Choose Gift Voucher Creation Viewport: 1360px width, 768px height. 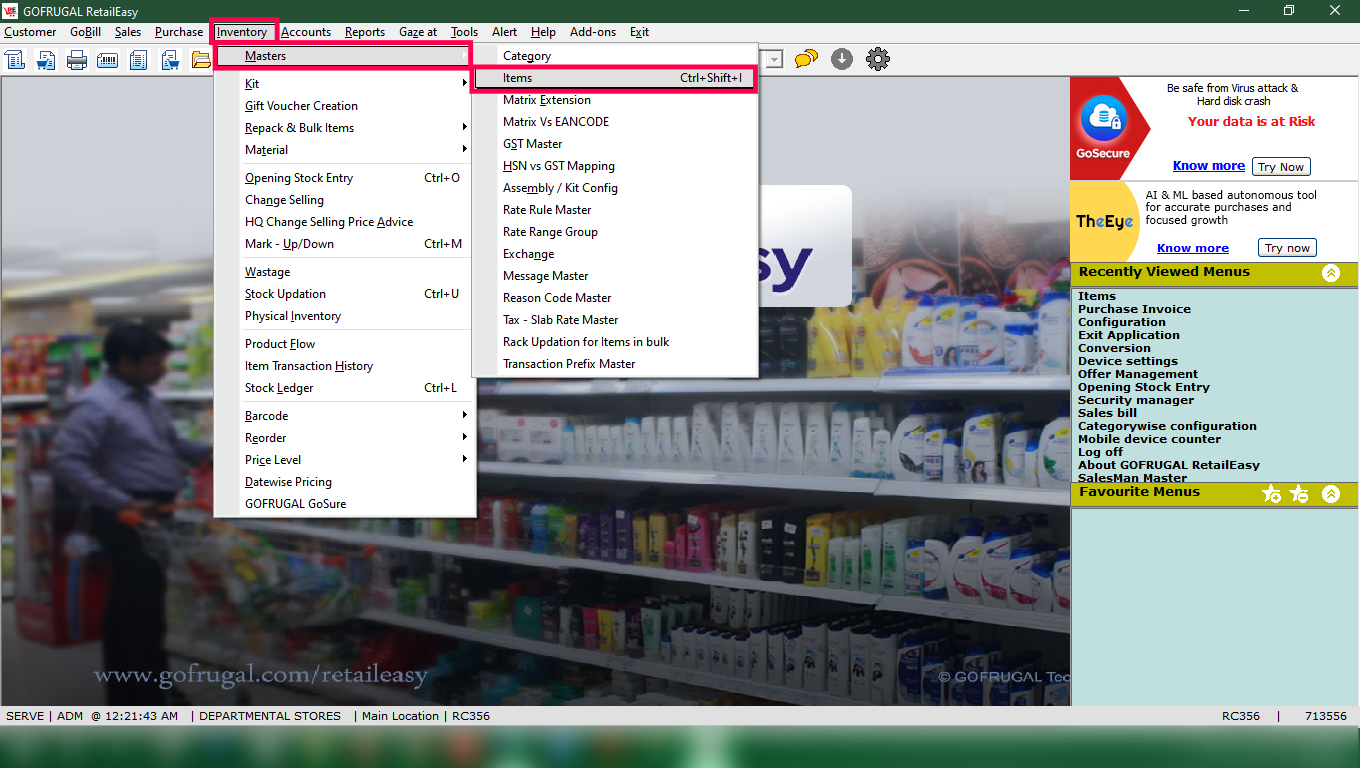pyautogui.click(x=345, y=106)
